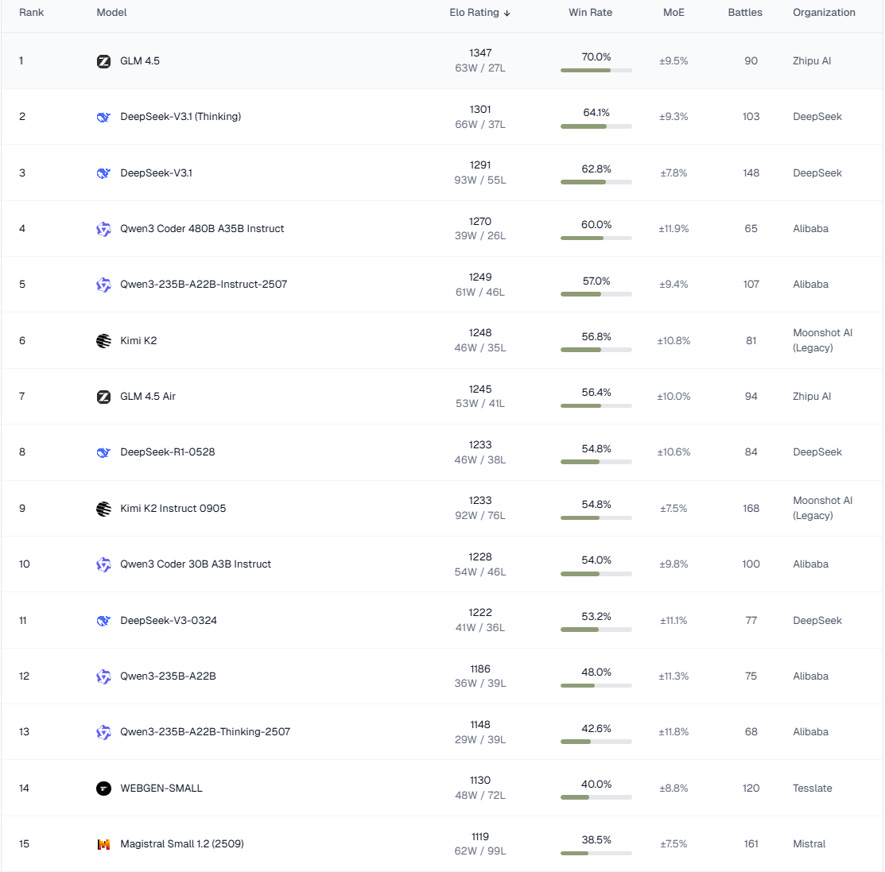Click the DeepSeek-V3.1 (Thinking) whale icon
The image size is (885, 872).
point(103,117)
